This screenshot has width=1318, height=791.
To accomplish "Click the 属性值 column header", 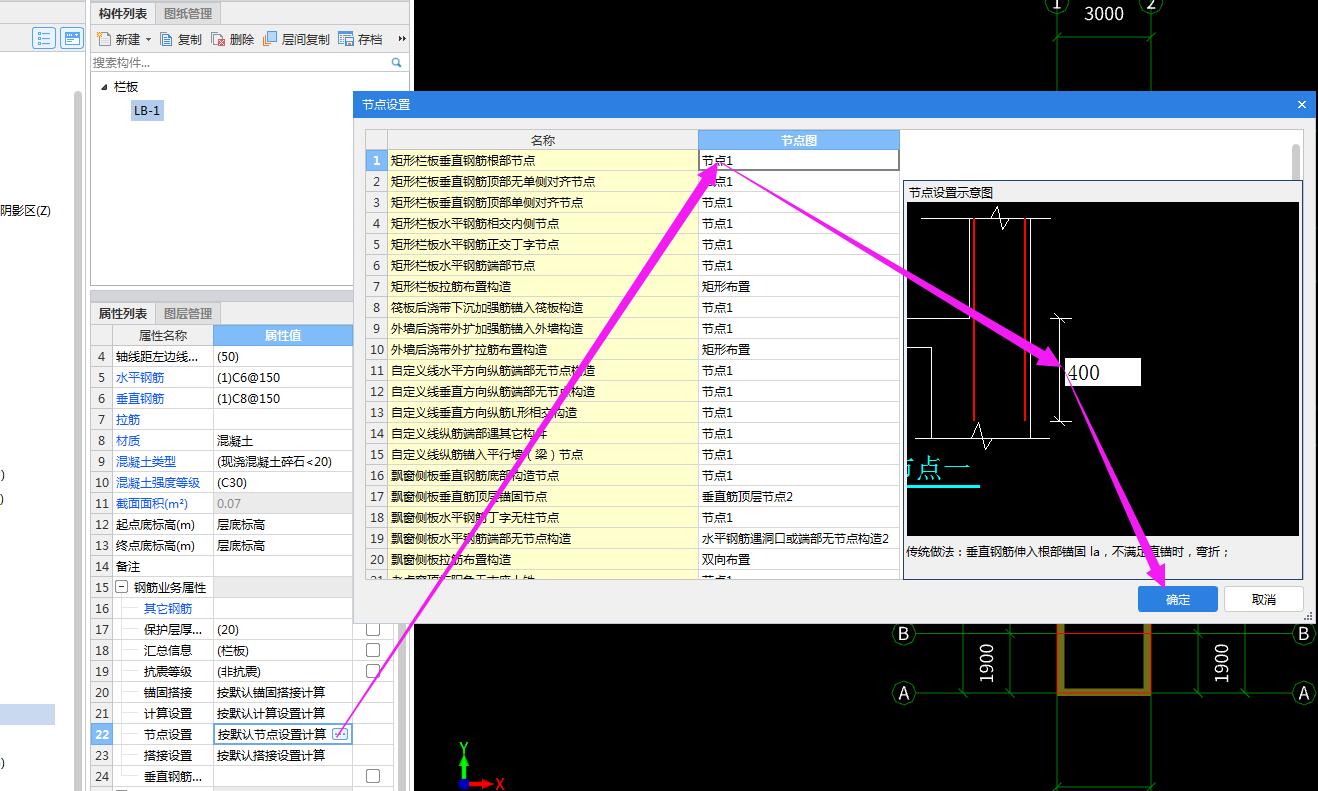I will point(283,335).
